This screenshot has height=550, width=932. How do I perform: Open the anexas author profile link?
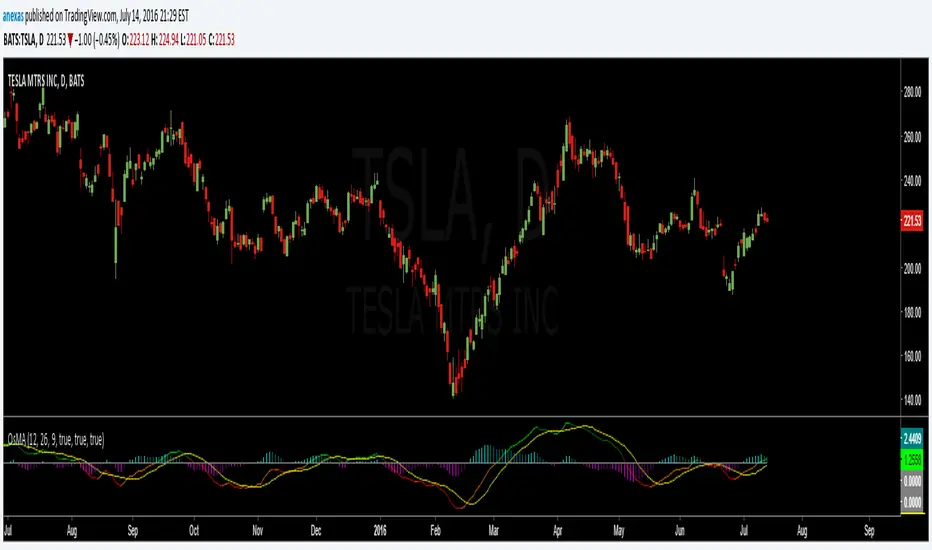coord(13,16)
